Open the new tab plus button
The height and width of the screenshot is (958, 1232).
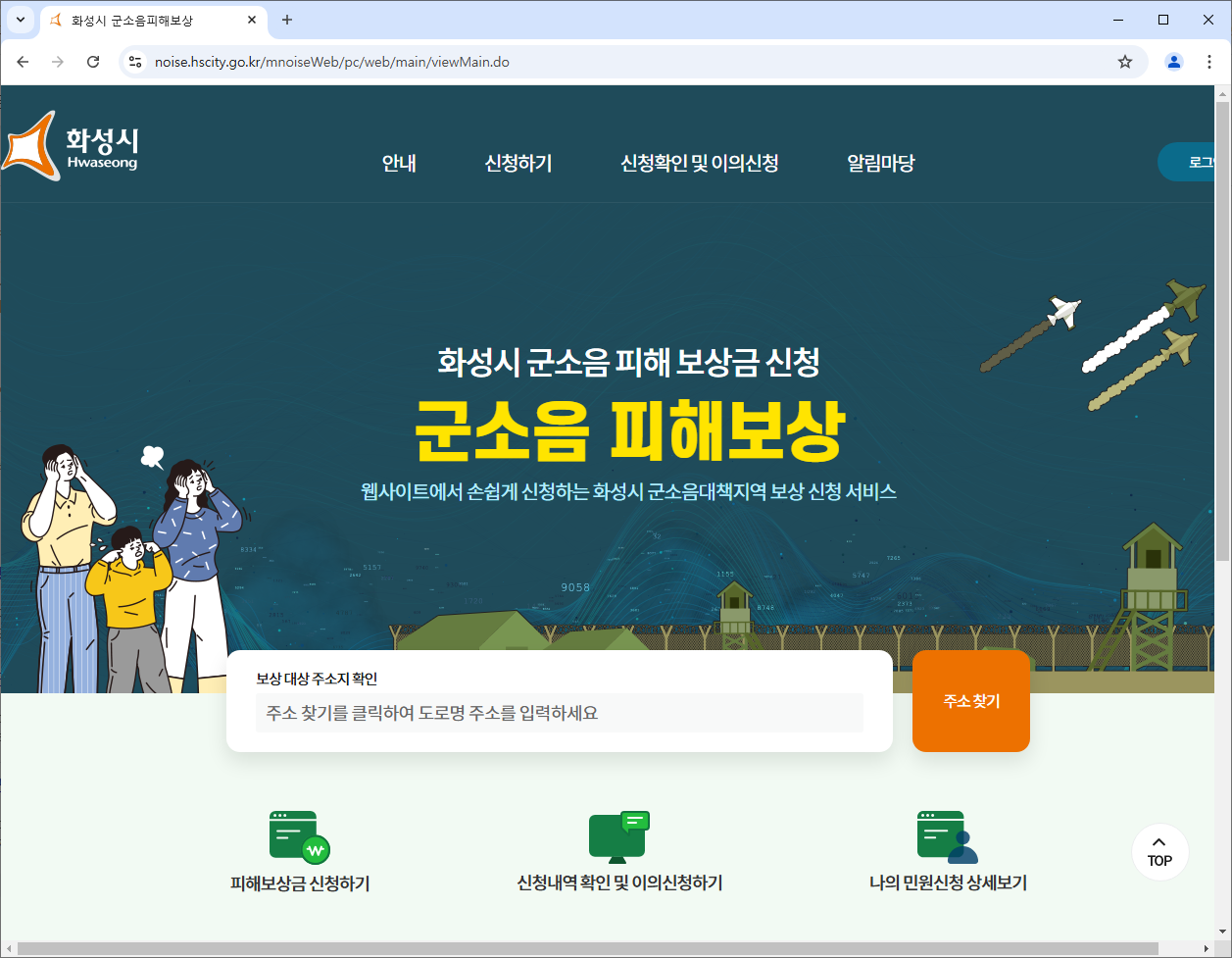click(x=284, y=20)
